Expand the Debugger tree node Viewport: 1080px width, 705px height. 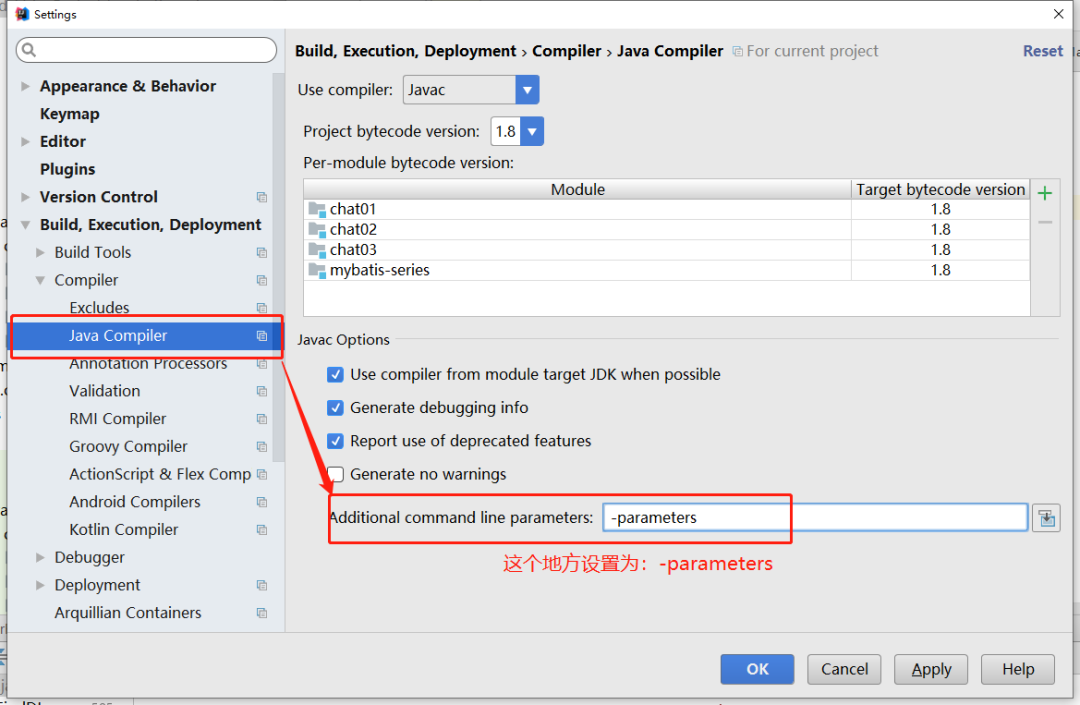coord(41,558)
